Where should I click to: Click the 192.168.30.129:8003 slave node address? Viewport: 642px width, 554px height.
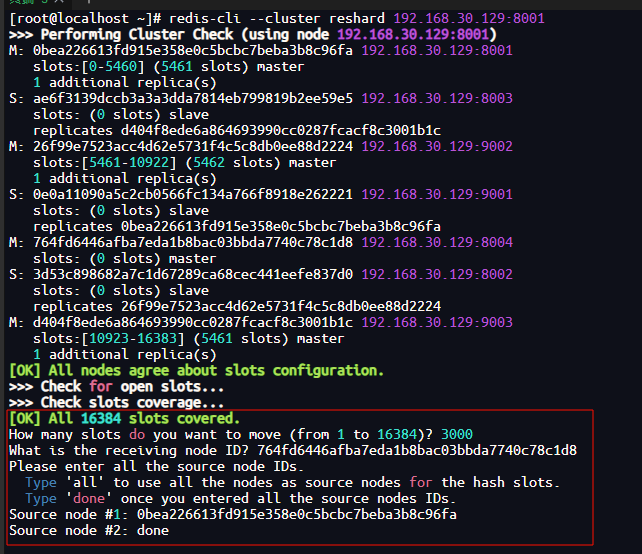436,98
